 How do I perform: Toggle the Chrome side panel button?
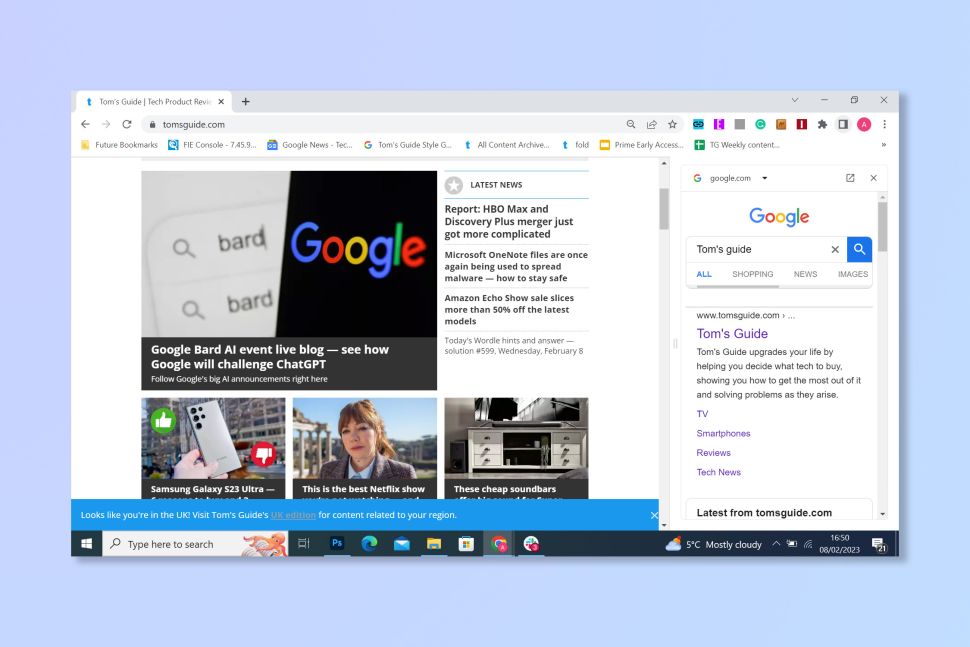[x=843, y=124]
